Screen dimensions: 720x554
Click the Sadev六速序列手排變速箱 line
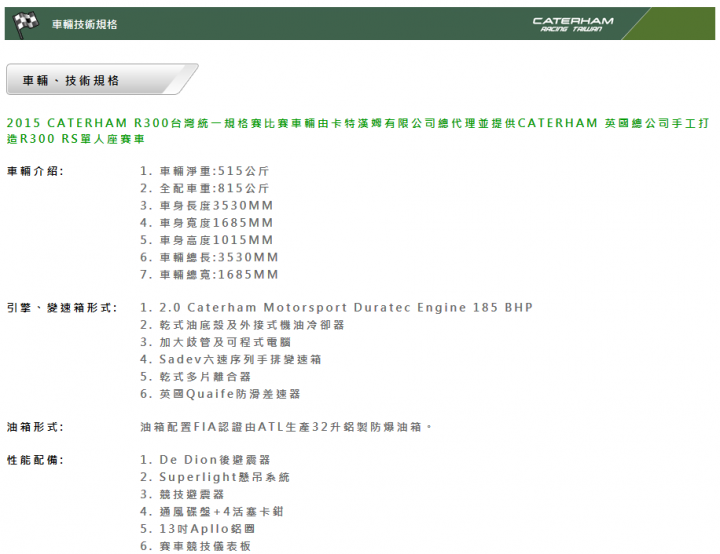231,359
